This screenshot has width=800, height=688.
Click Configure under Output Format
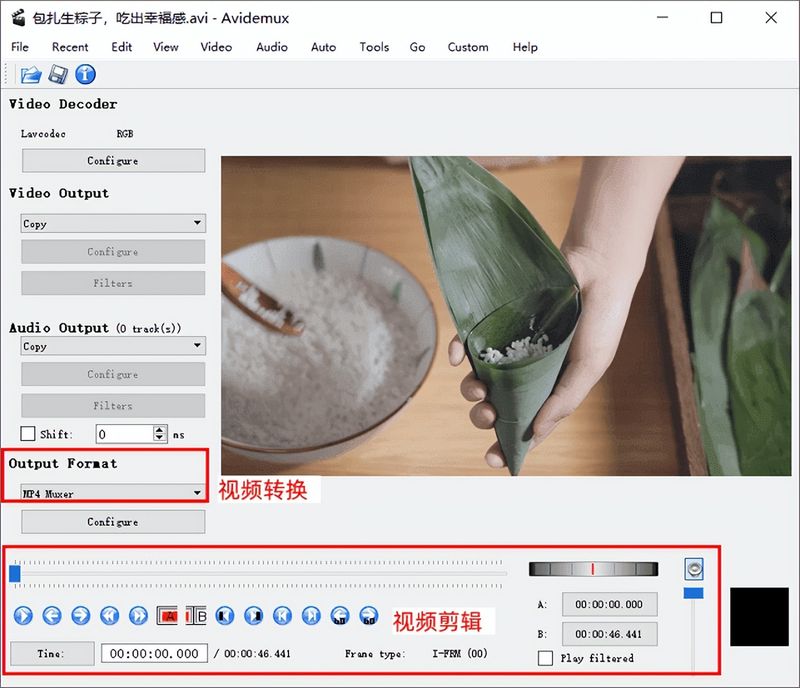coord(113,522)
